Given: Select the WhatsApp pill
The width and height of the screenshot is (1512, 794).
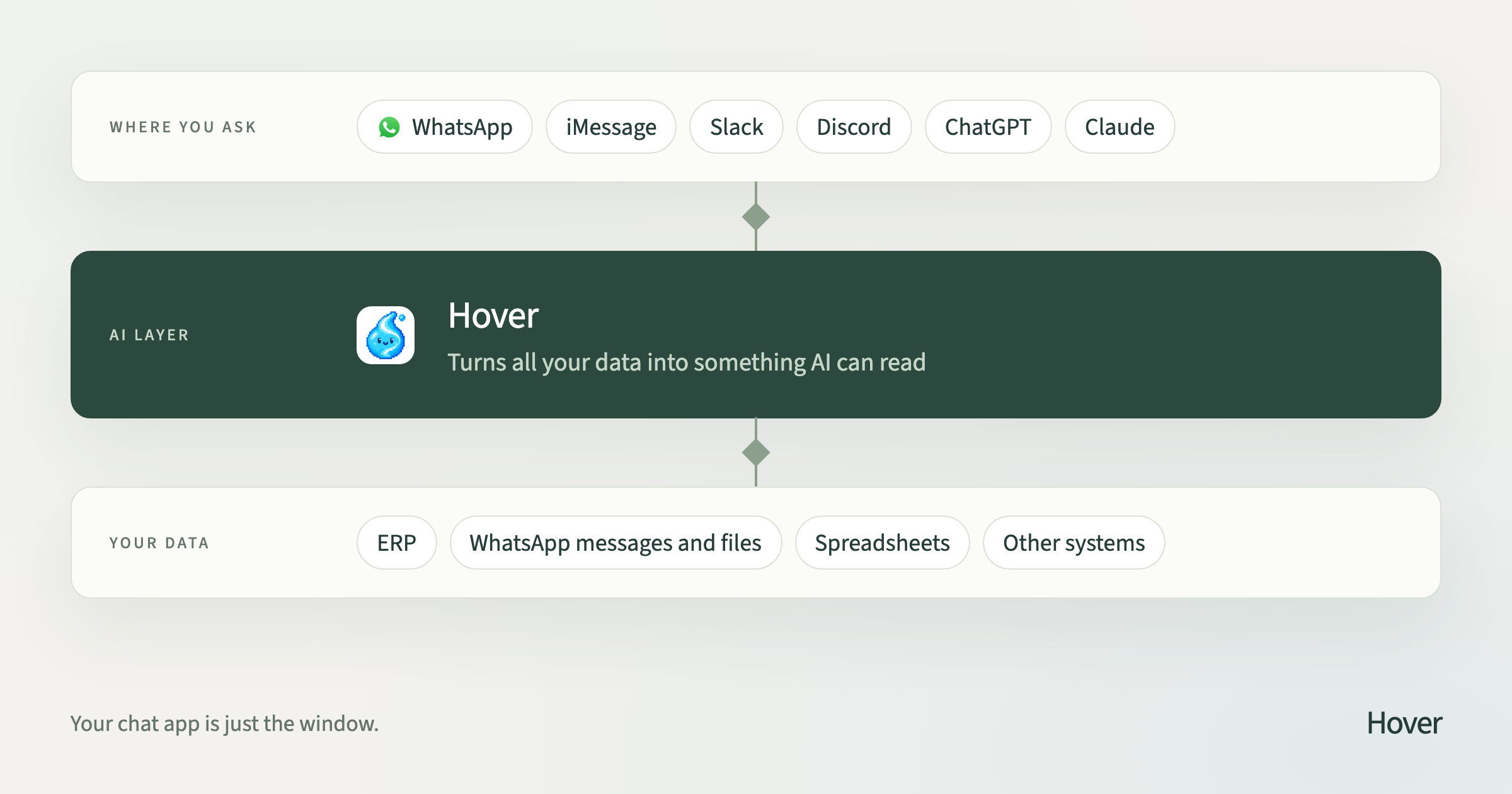Looking at the screenshot, I should tap(445, 127).
